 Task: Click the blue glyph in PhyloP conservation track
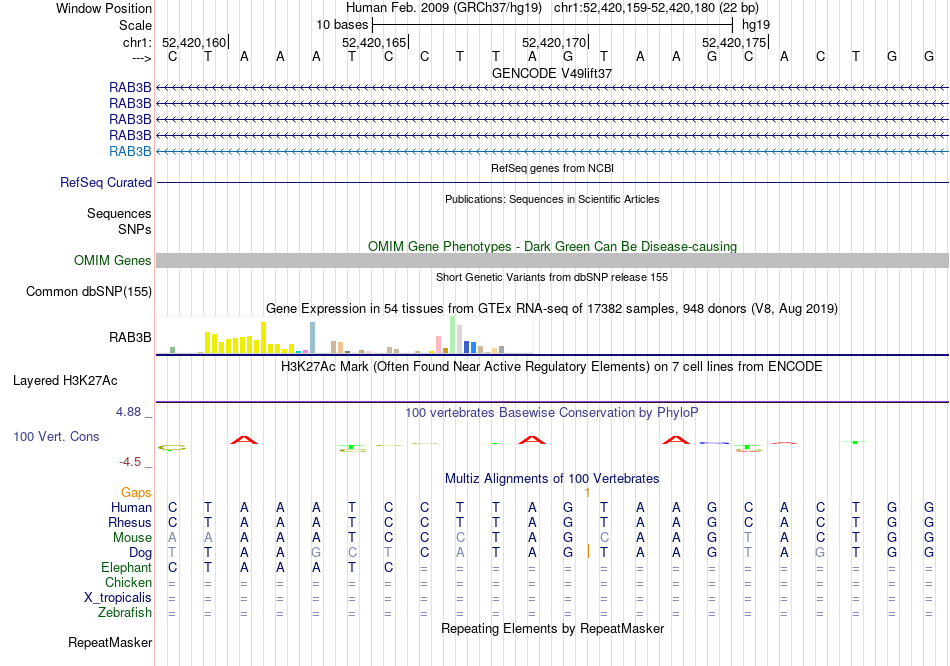click(x=714, y=443)
